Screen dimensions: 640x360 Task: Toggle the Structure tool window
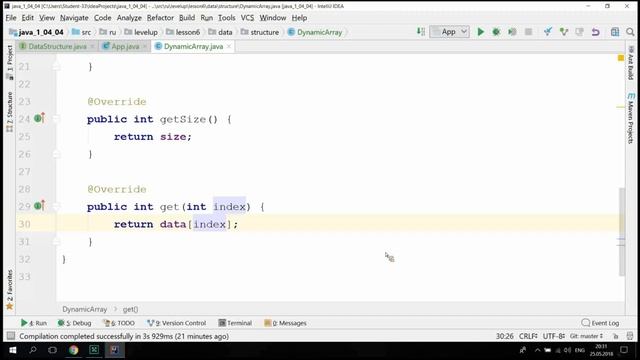coord(9,111)
